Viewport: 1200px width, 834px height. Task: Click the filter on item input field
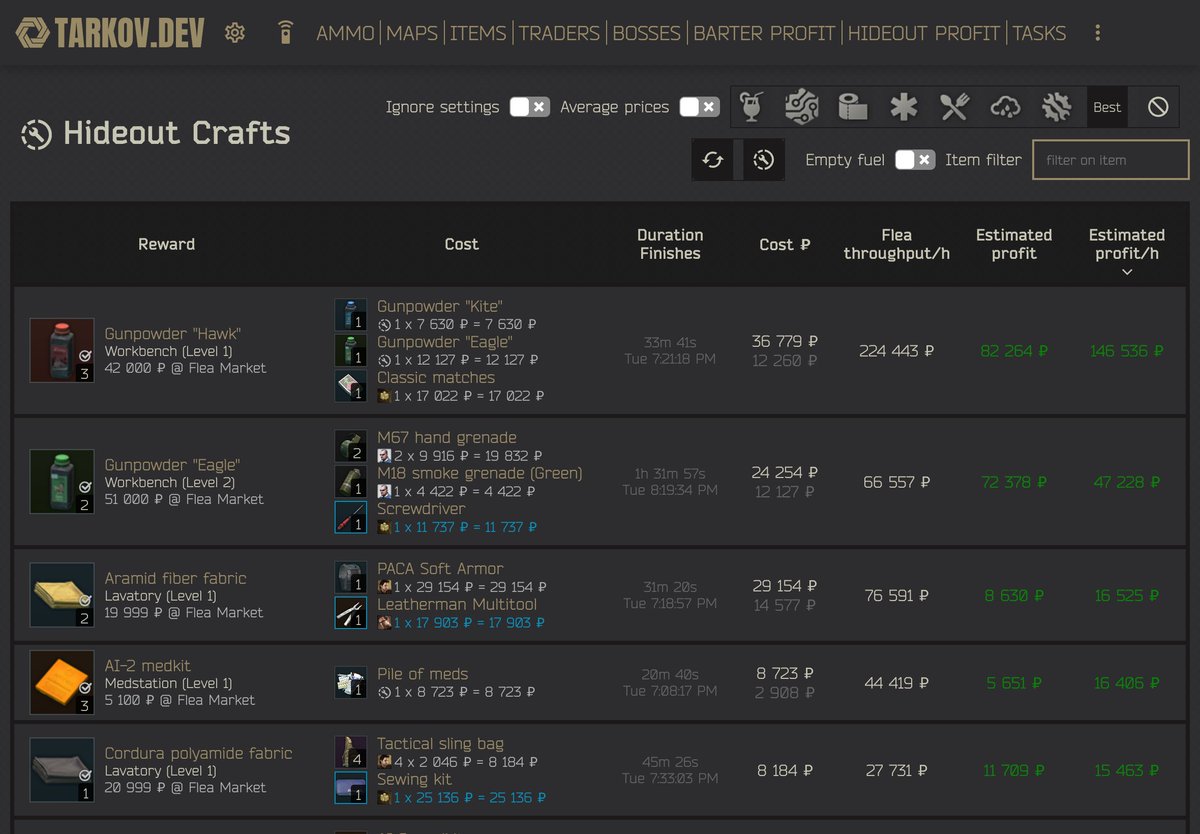[x=1111, y=160]
